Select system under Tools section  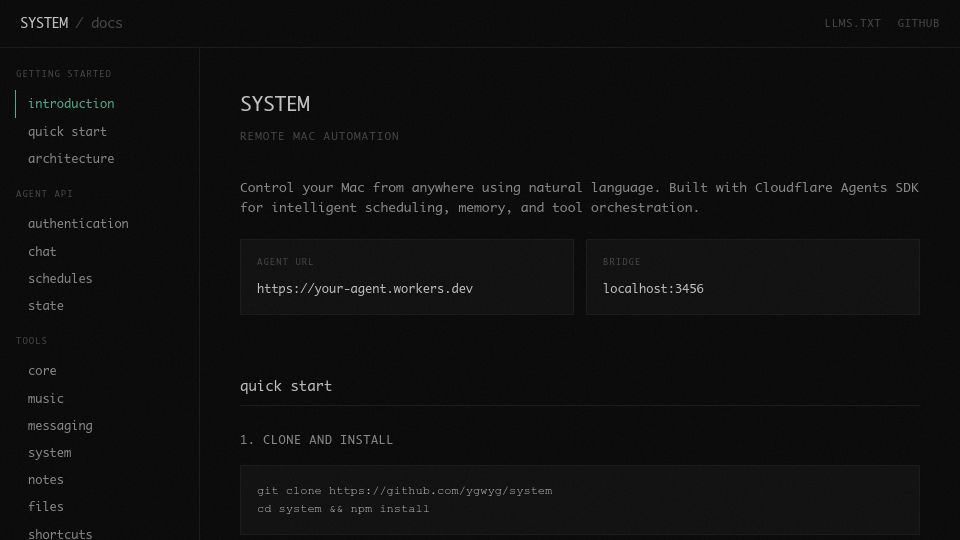coord(50,453)
